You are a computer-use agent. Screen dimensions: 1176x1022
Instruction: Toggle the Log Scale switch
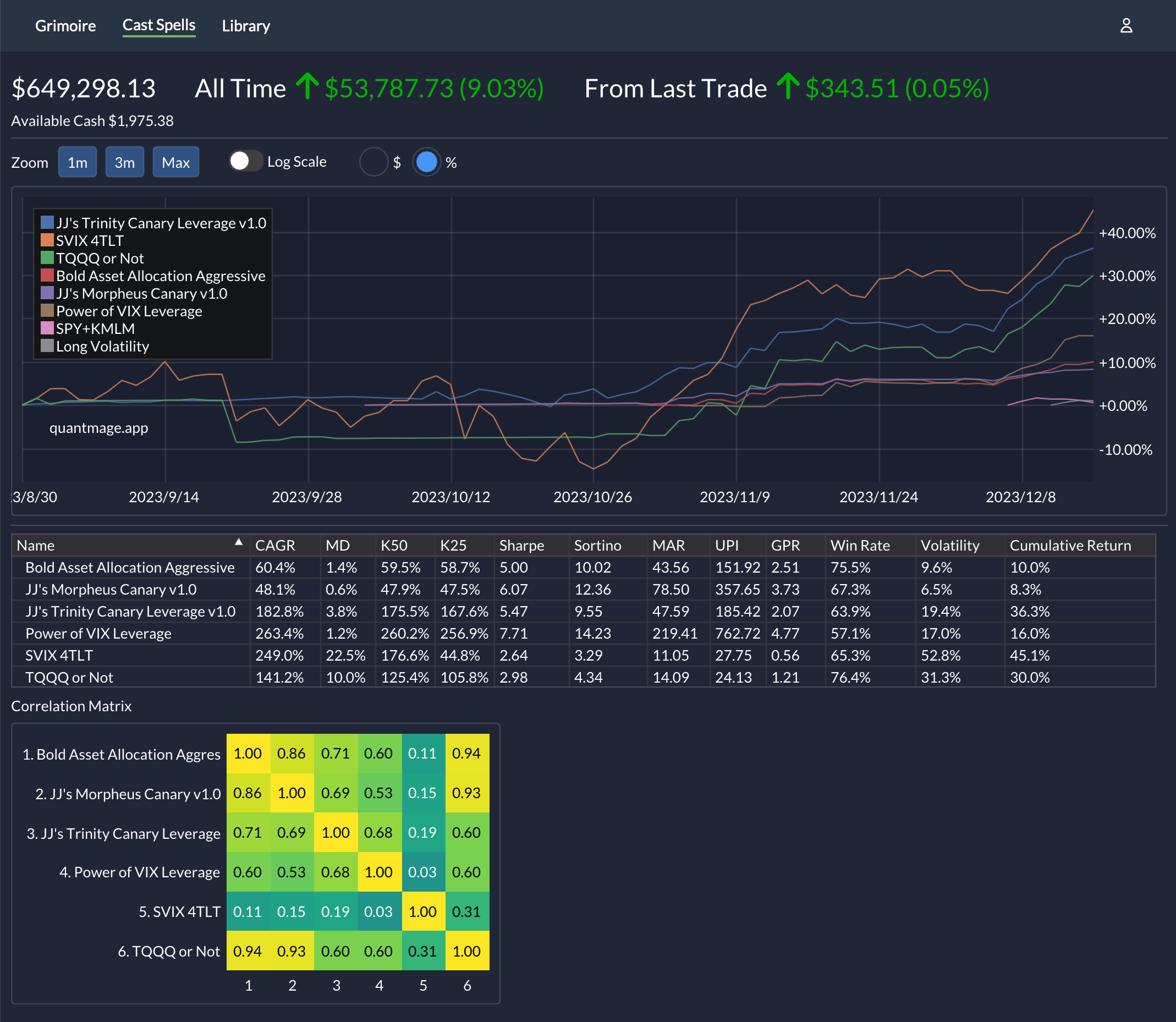pyautogui.click(x=245, y=161)
